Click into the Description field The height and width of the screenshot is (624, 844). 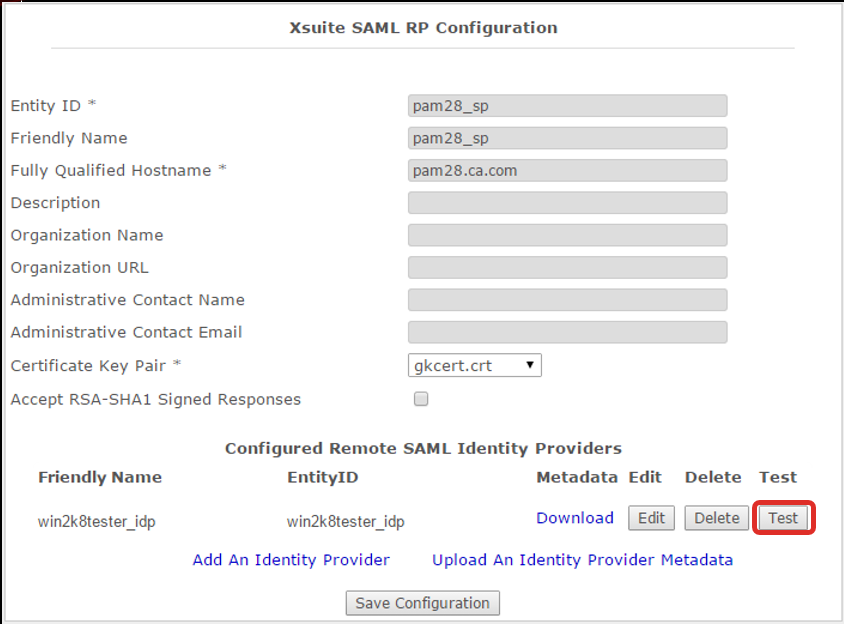[567, 203]
